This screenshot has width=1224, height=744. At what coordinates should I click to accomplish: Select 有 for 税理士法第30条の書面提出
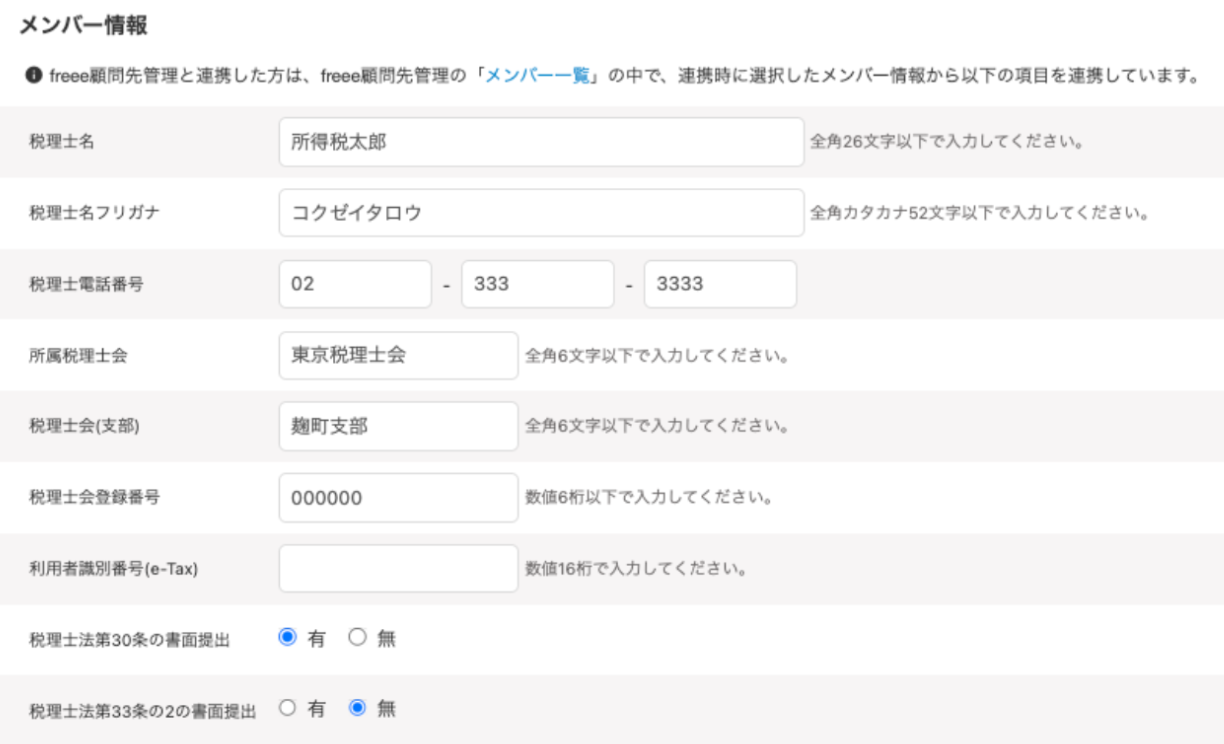288,639
